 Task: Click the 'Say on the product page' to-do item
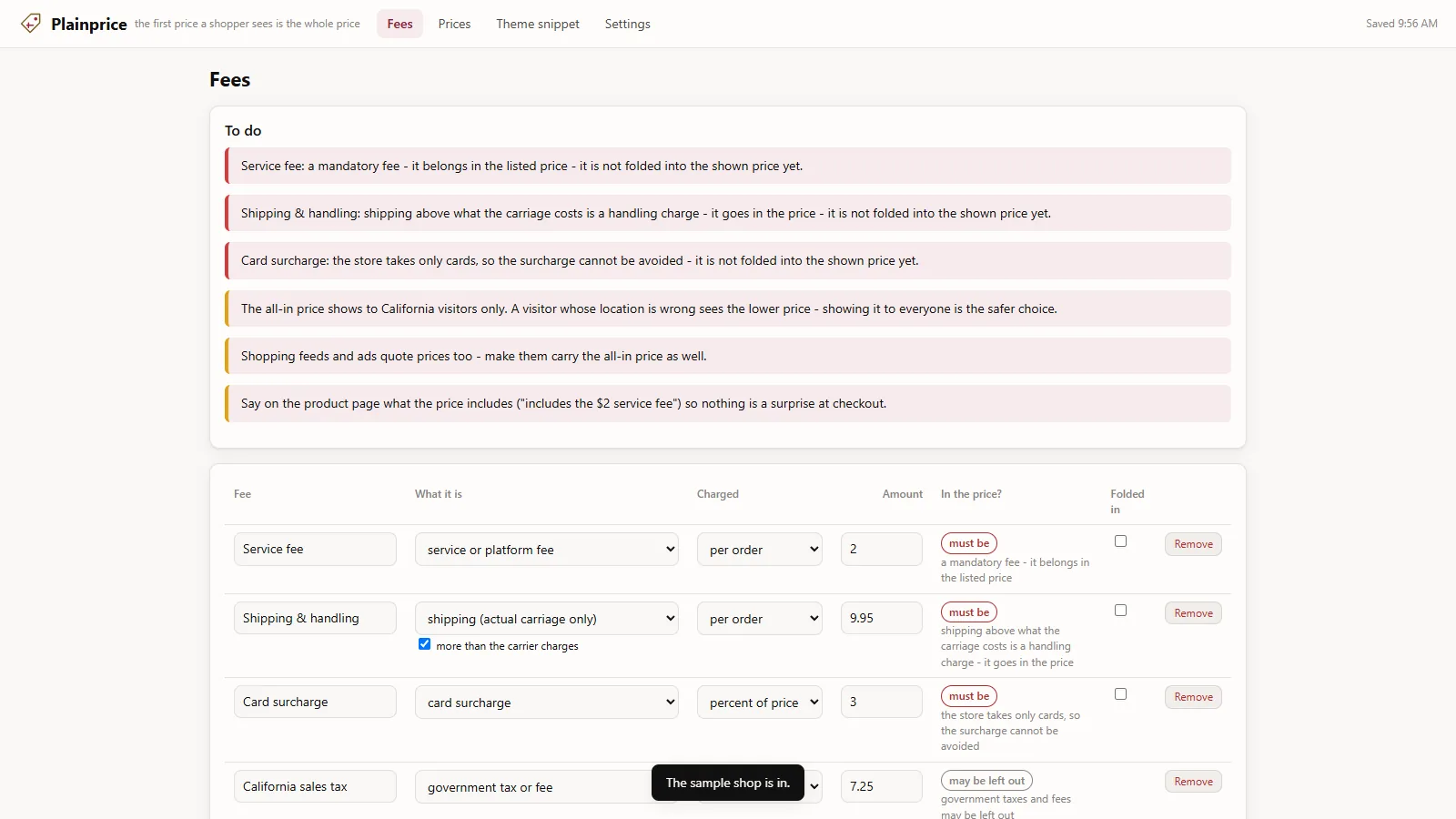728,403
